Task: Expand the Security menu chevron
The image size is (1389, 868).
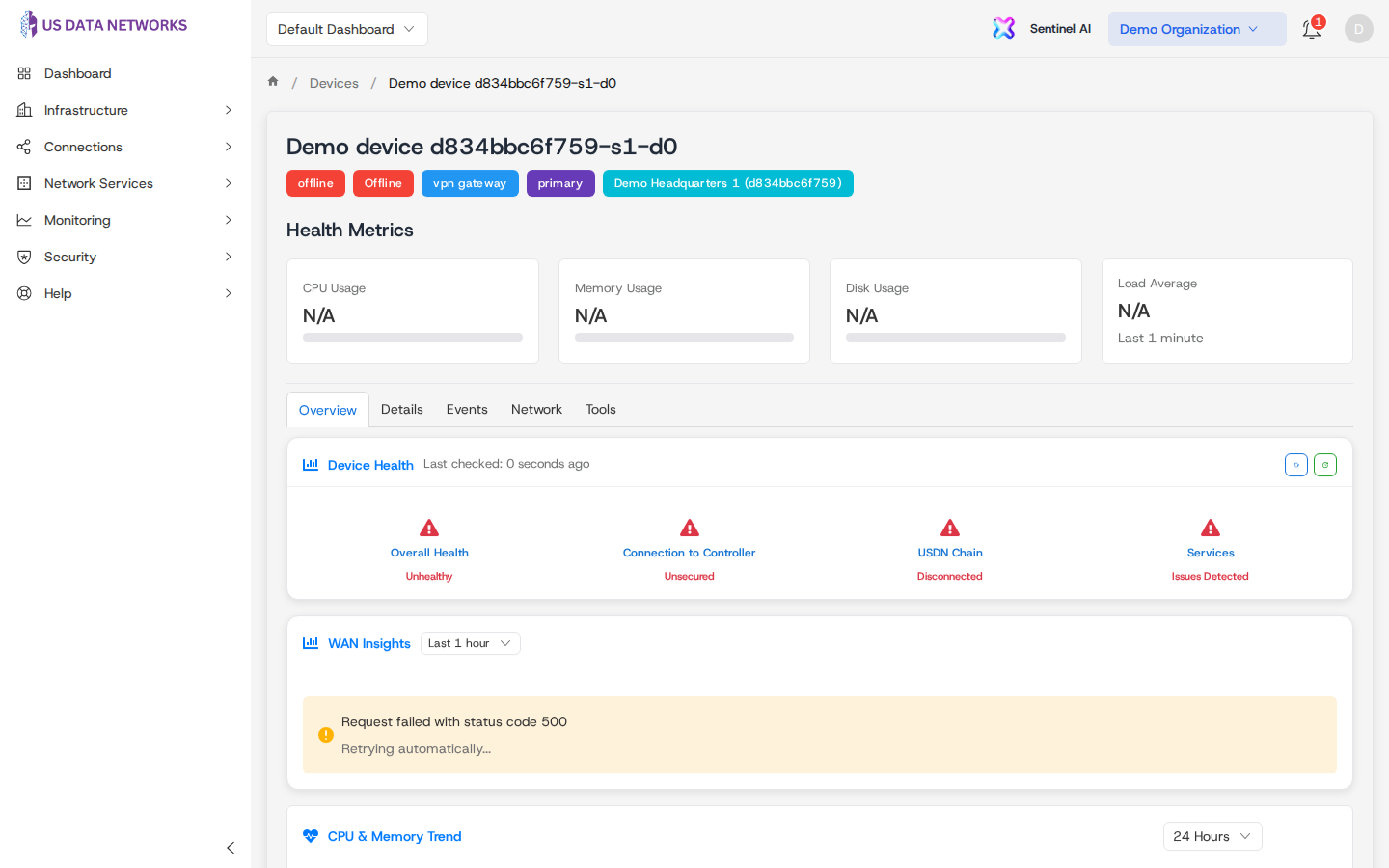Action: [x=229, y=257]
